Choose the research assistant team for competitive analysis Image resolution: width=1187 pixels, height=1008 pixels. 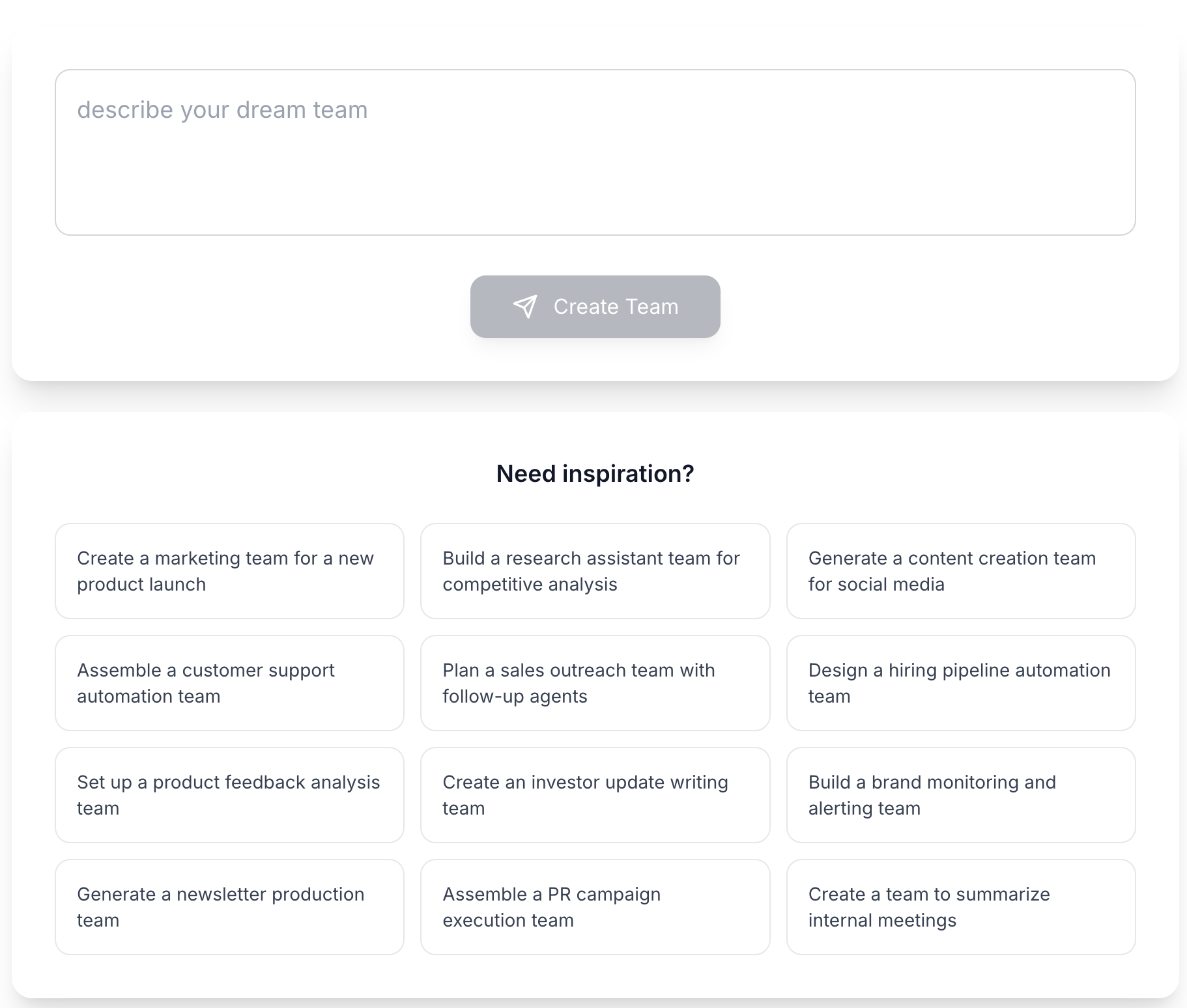tap(595, 571)
